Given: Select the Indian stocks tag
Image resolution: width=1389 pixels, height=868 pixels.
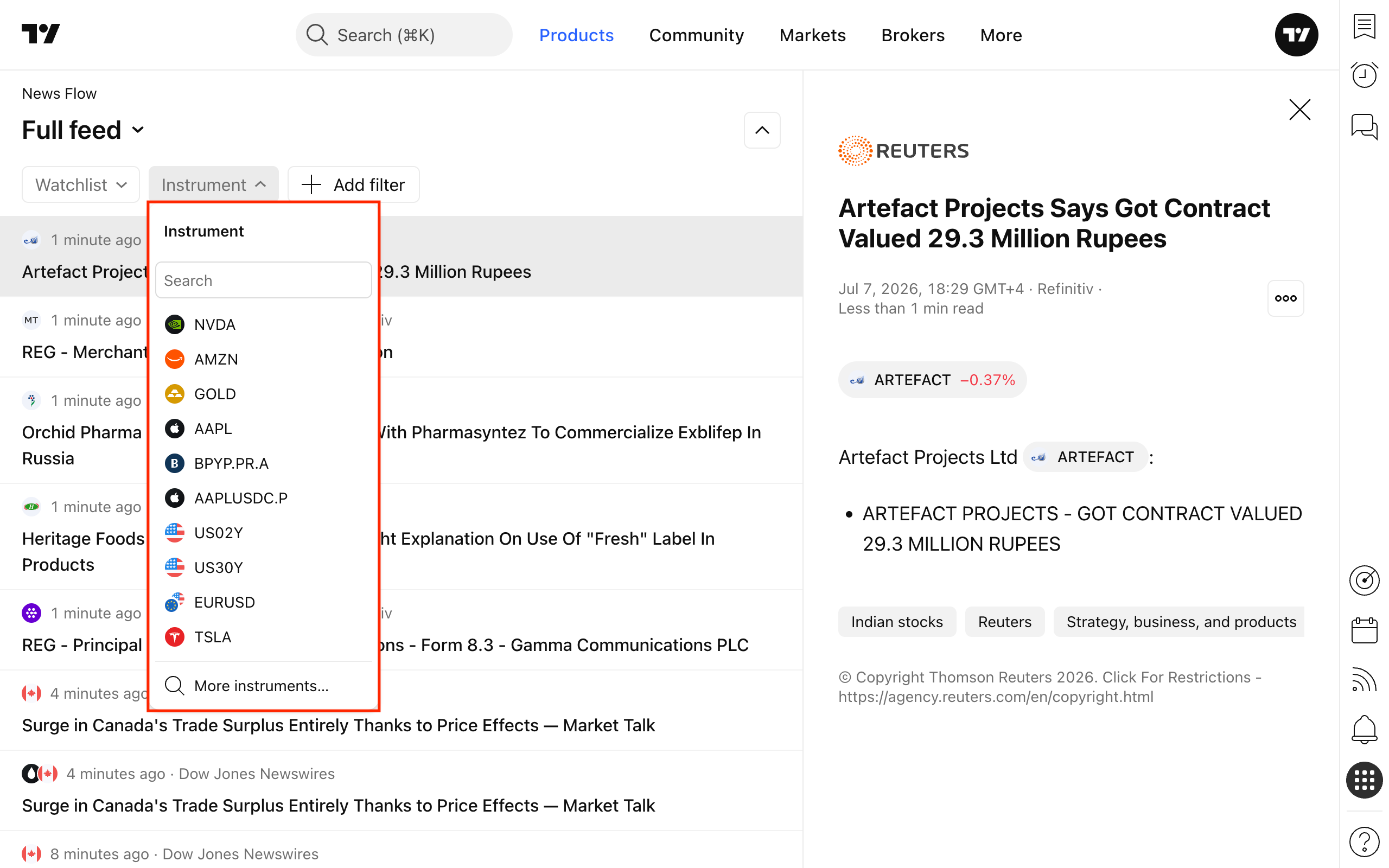Looking at the screenshot, I should click(x=896, y=622).
